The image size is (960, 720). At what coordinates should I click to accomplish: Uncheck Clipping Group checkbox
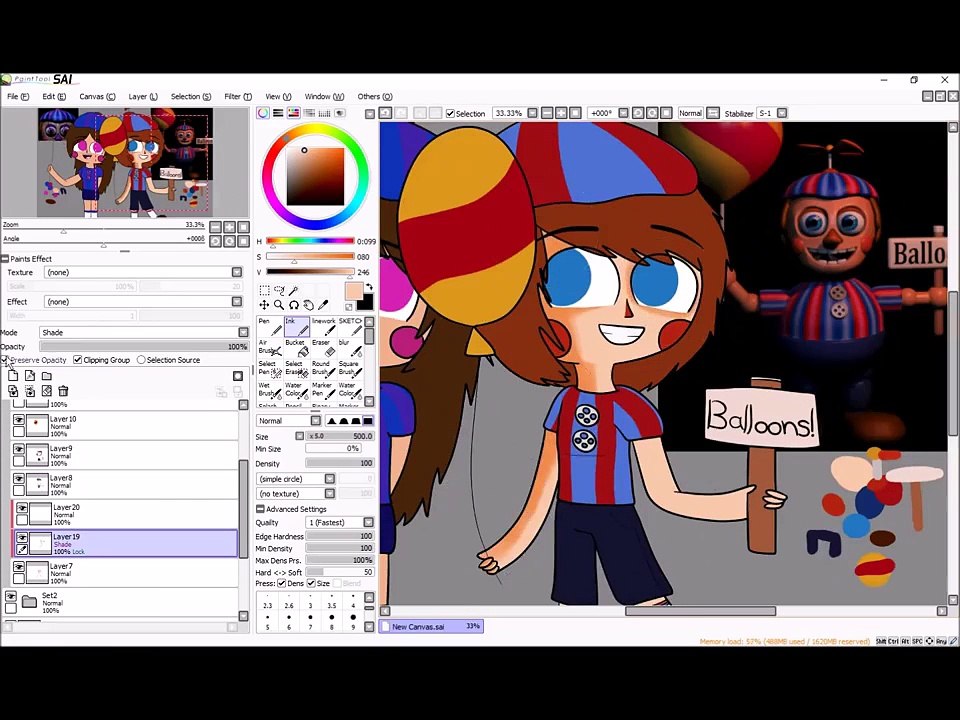[x=78, y=360]
